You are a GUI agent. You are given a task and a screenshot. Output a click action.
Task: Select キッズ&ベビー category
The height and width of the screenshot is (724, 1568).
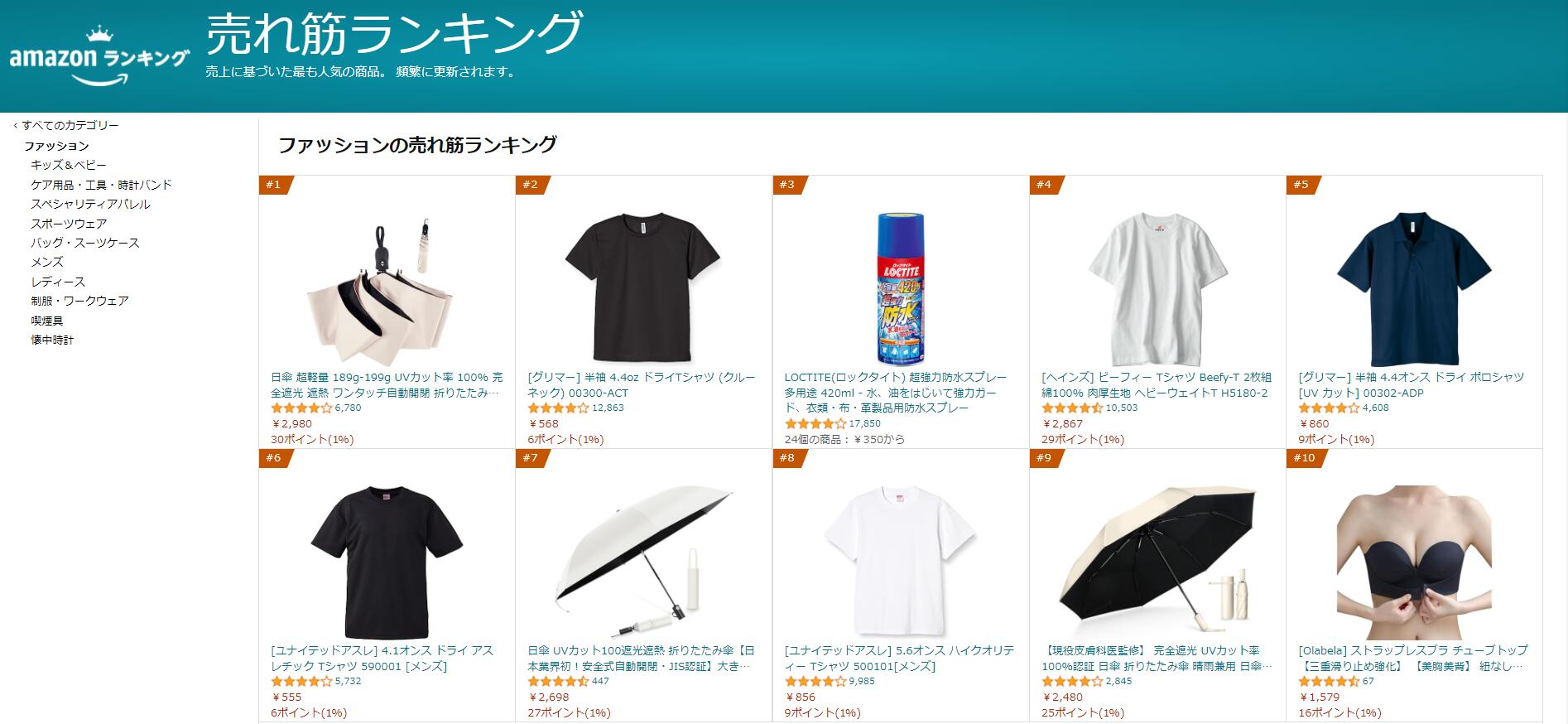click(69, 165)
